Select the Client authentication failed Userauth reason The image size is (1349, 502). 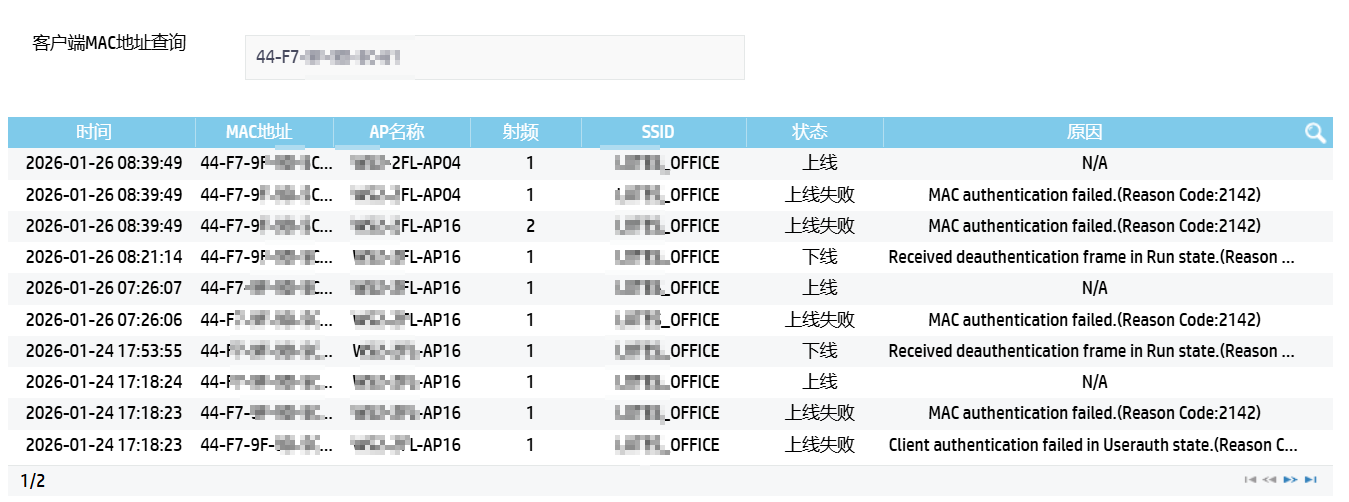(x=1092, y=445)
